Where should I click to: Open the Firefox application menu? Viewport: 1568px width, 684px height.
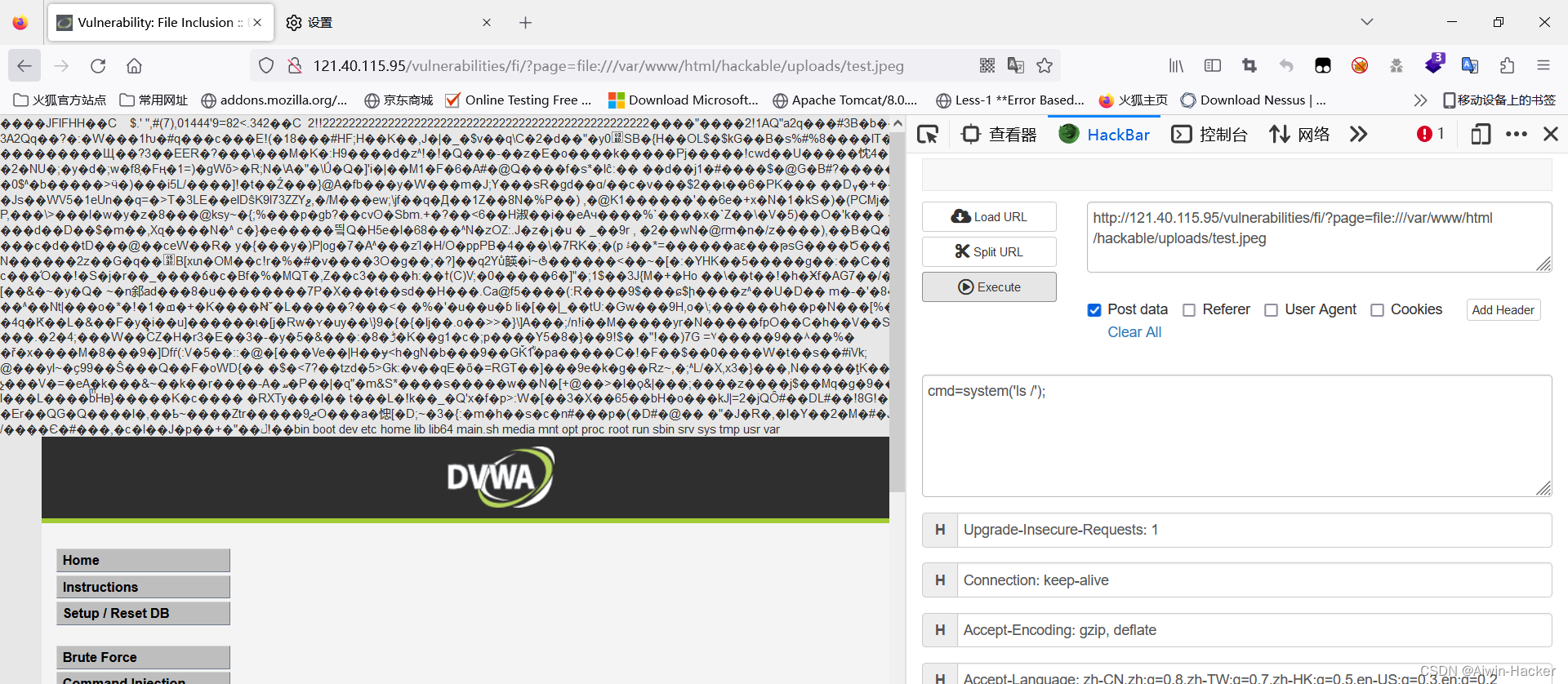coord(1543,65)
